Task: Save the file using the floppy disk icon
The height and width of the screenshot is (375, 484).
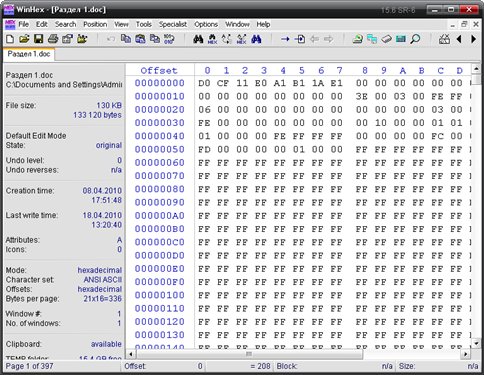Action: (38, 39)
